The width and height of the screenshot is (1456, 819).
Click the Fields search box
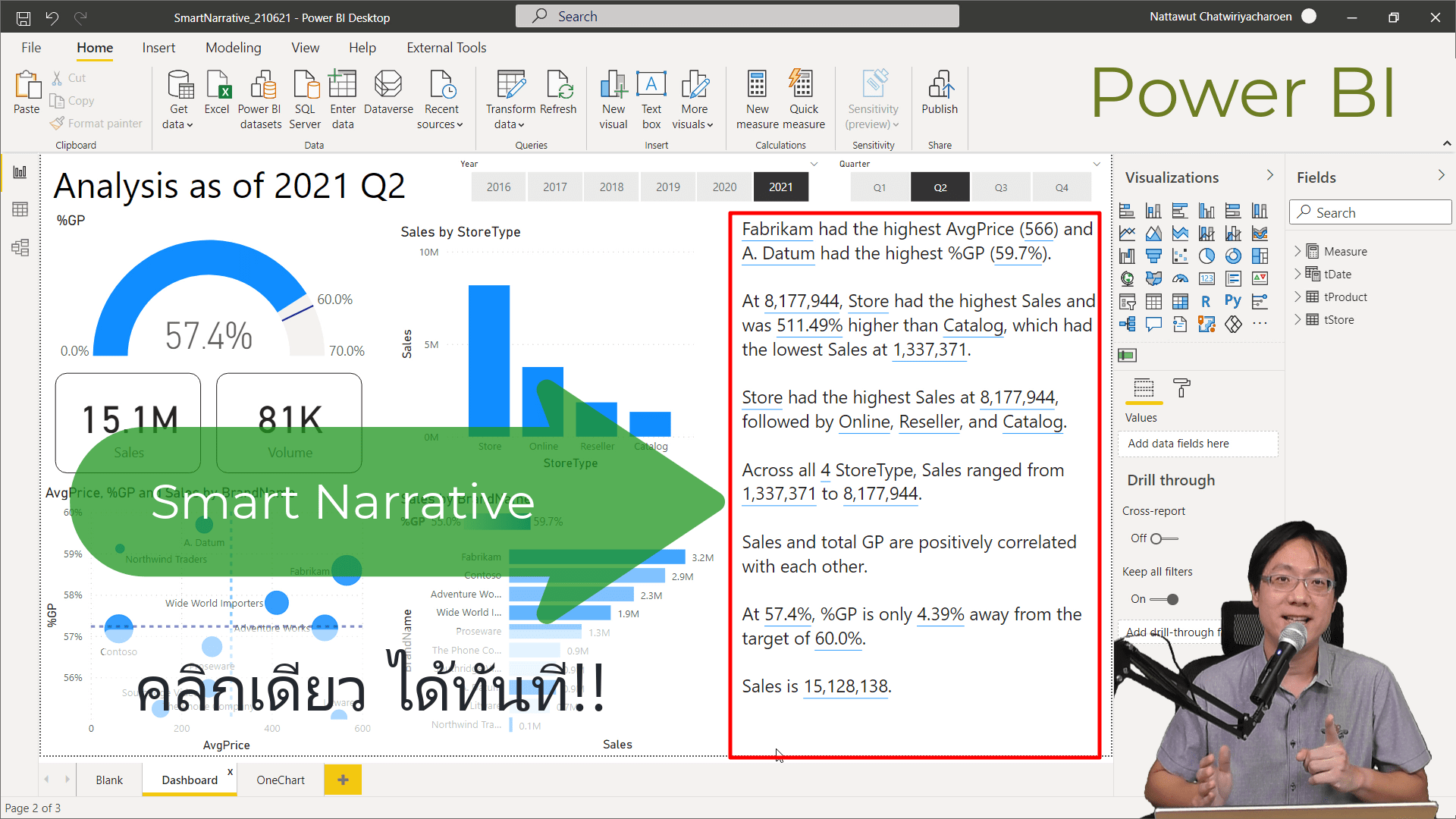(x=1370, y=212)
